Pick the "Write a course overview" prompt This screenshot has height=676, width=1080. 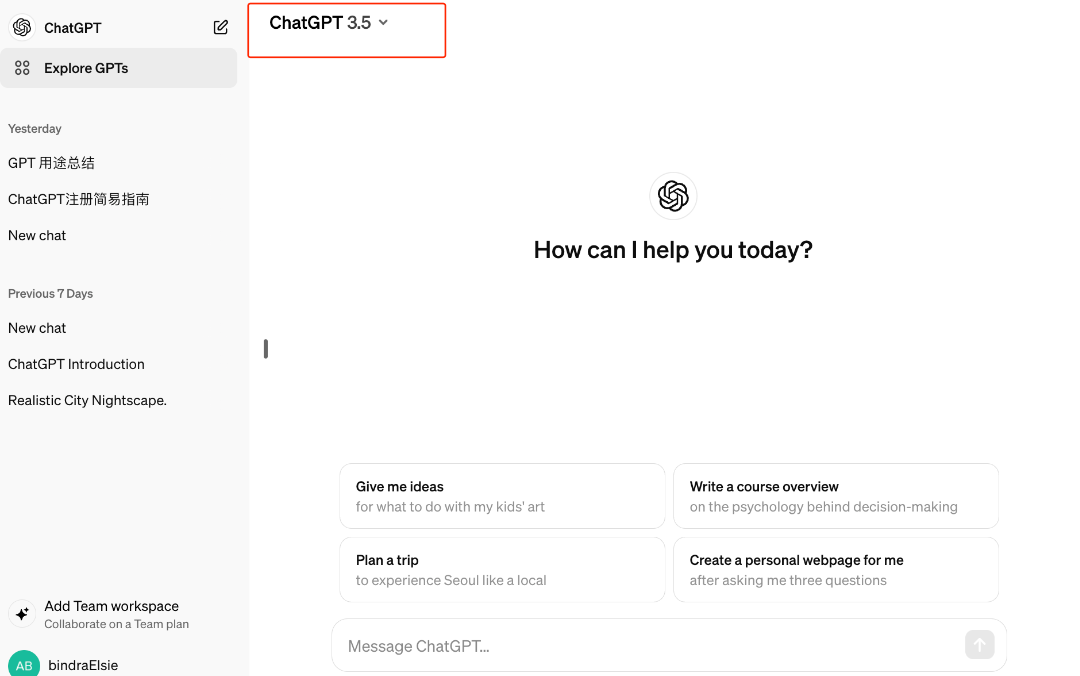[835, 496]
